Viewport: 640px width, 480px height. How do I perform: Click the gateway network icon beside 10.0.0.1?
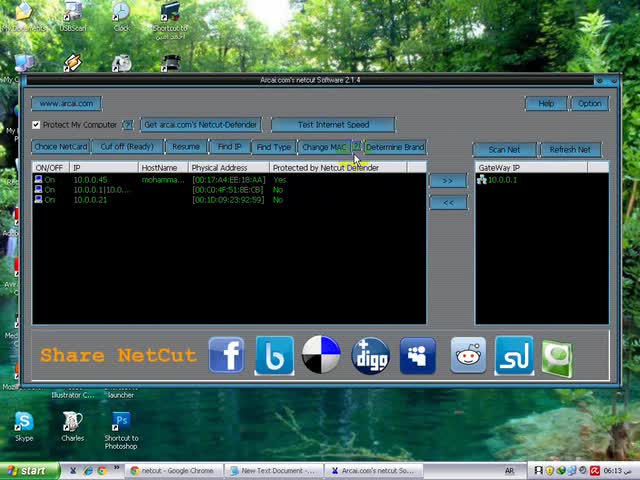[482, 180]
